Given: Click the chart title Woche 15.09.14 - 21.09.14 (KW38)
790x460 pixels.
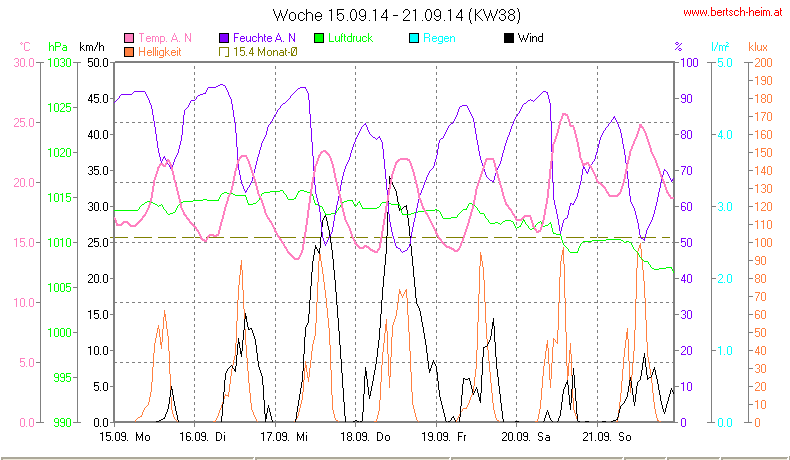Looking at the screenshot, I should 397,15.
